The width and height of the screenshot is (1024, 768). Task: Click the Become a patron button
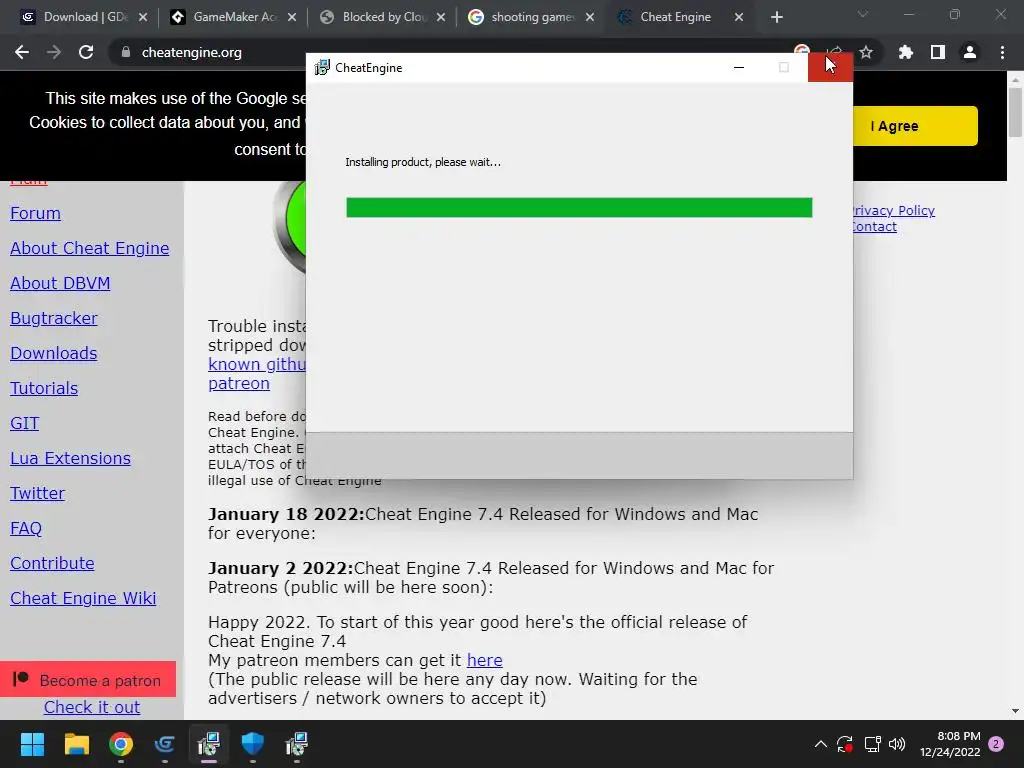(88, 680)
